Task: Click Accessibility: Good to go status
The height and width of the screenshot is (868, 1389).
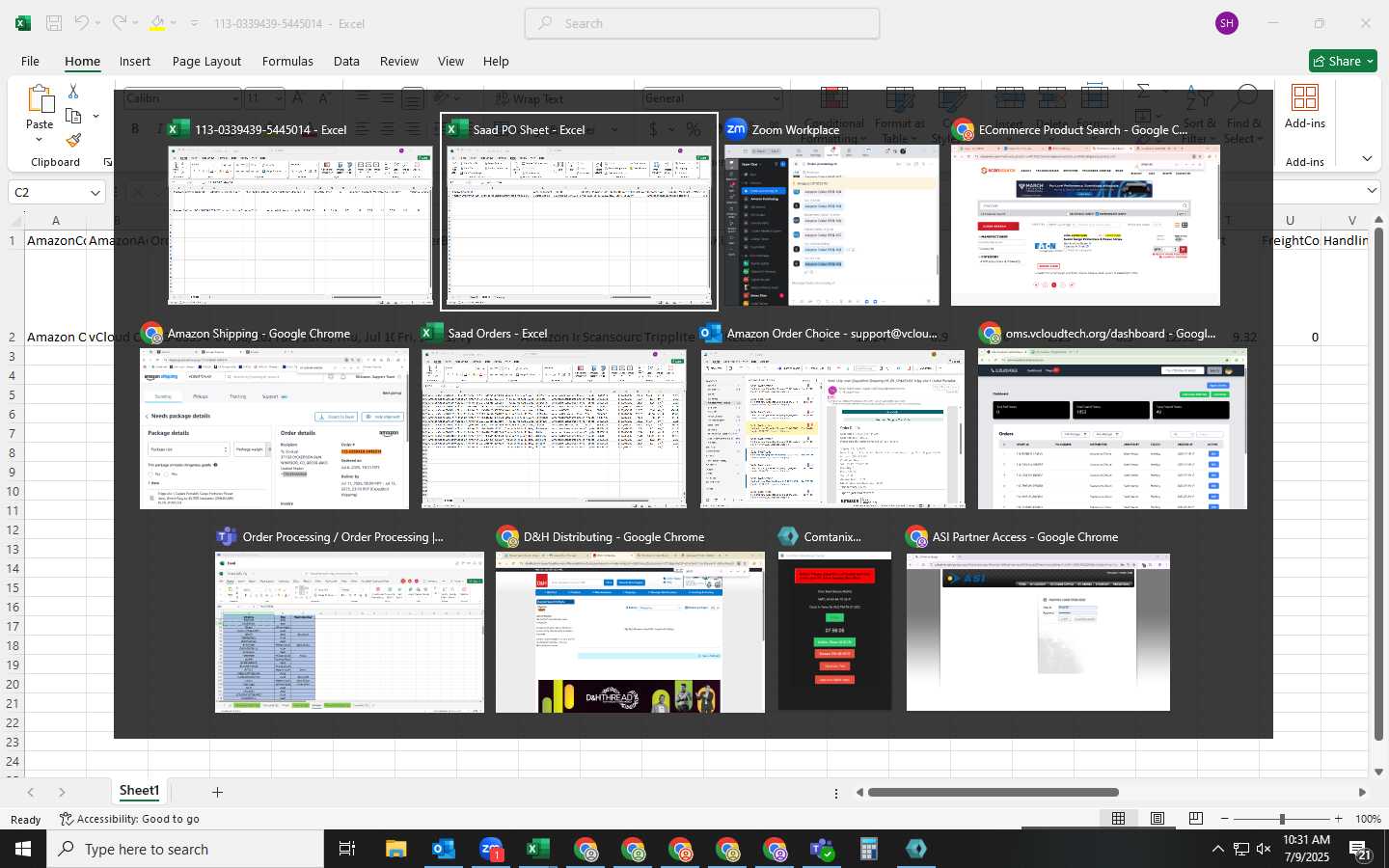Action: (129, 819)
